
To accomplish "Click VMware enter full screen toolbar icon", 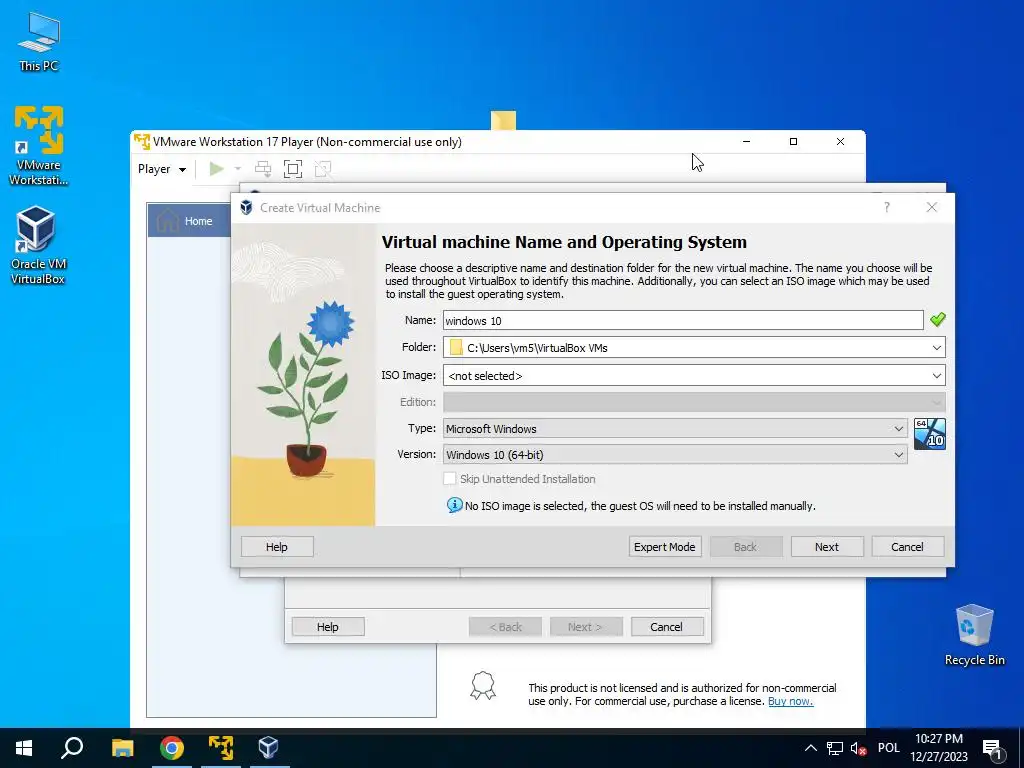I will coord(293,169).
